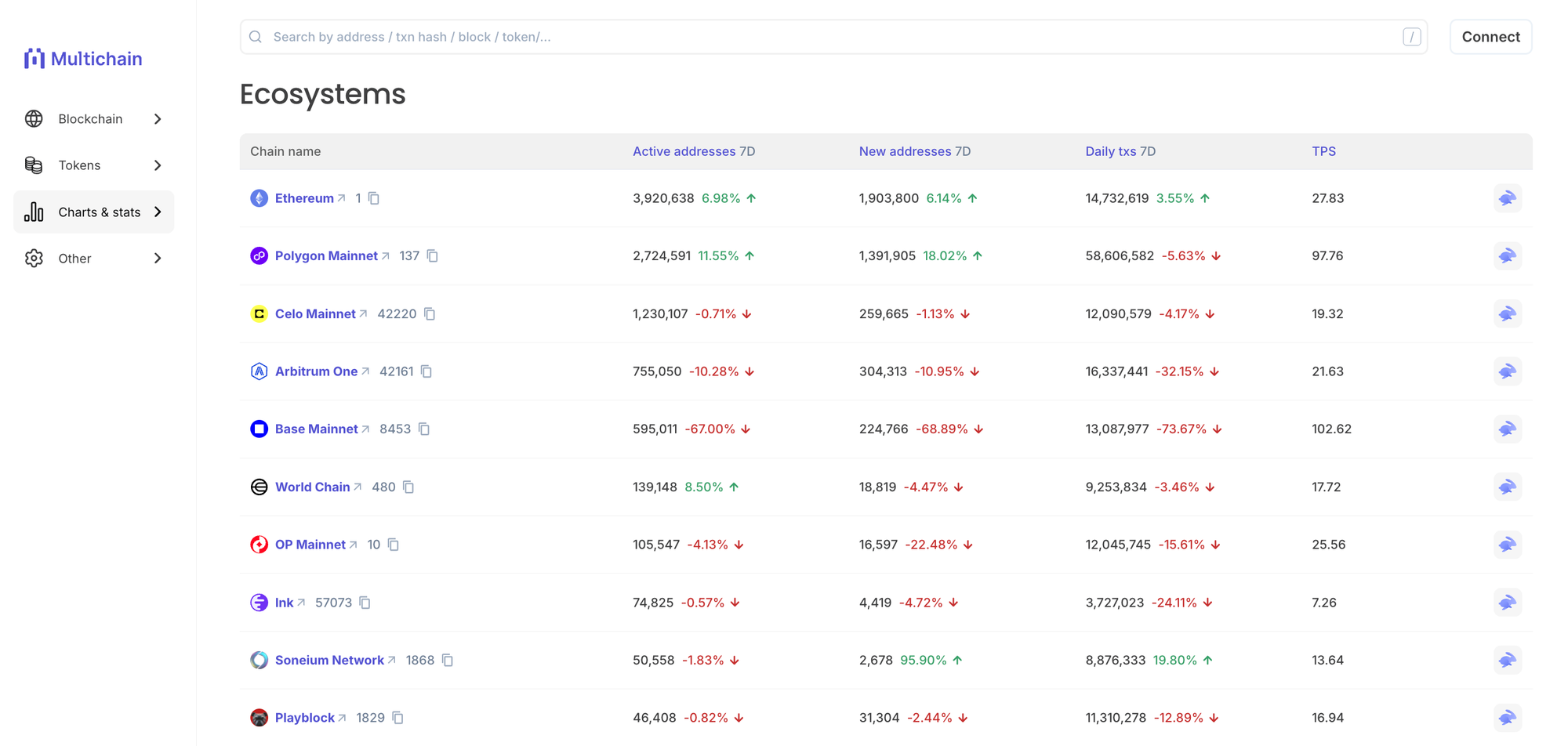Click the Arbitrum One logo icon
Viewport: 1568px width, 746px height.
259,371
